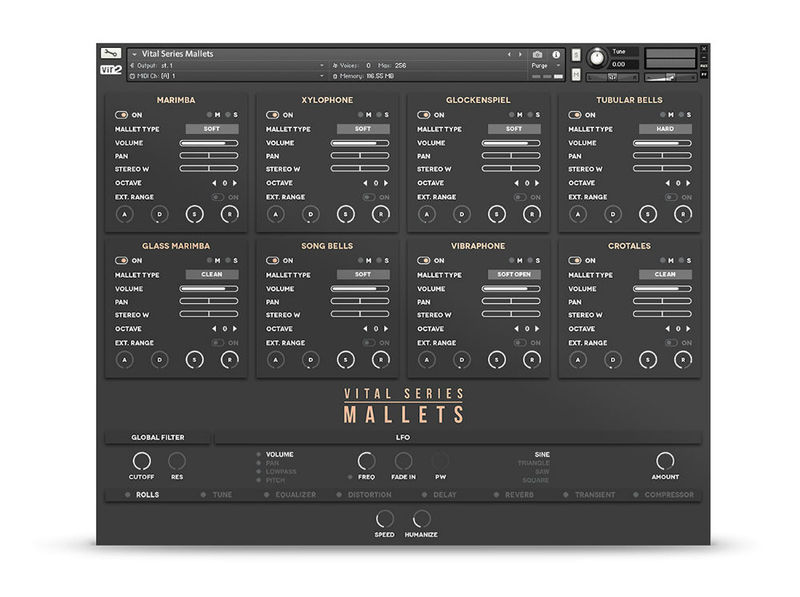
Task: Choose the SQUARE LFO waveform
Action: tap(536, 480)
